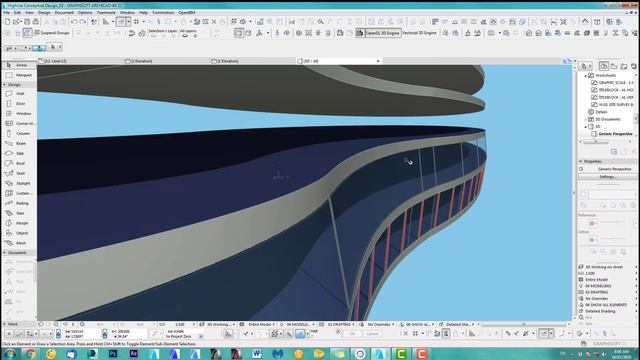The width and height of the screenshot is (640, 360).
Task: Select the Beam tool
Action: pyautogui.click(x=19, y=143)
